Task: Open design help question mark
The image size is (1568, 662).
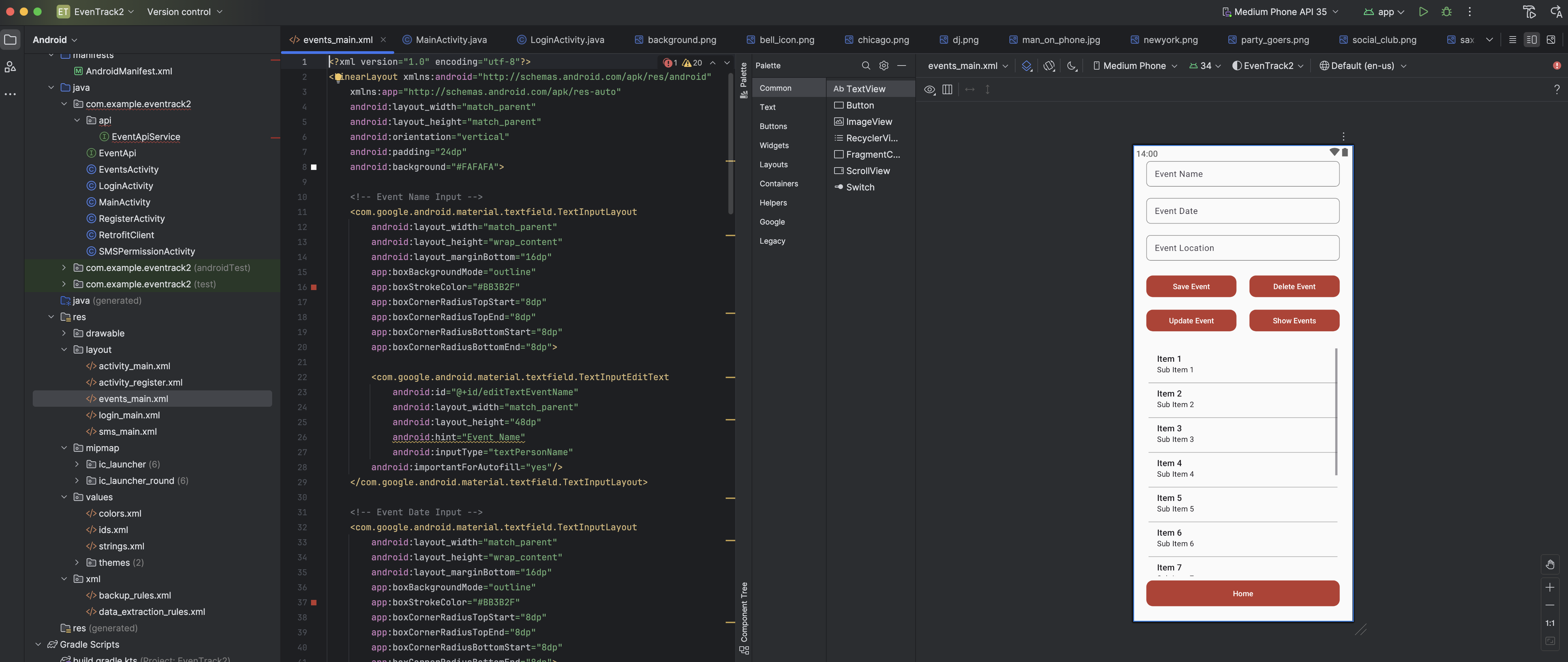Action: [1557, 89]
